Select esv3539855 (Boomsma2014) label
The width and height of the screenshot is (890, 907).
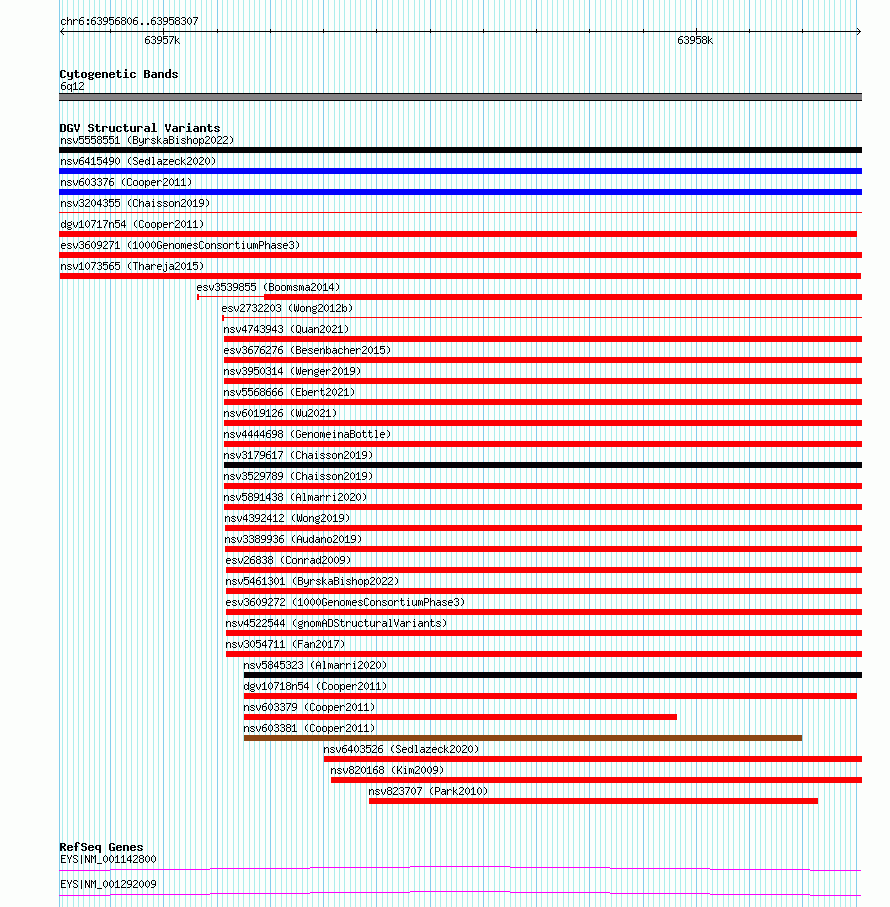point(268,287)
